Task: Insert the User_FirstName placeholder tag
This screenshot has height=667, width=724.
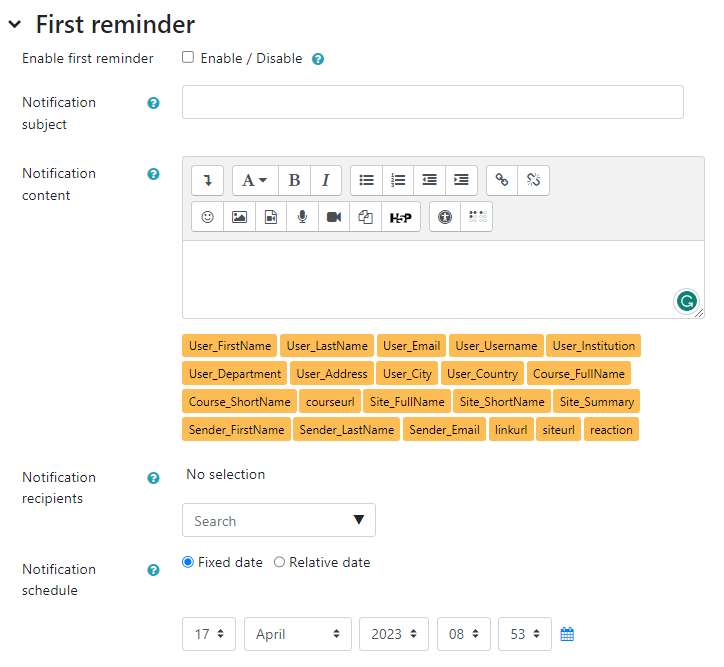Action: (230, 346)
